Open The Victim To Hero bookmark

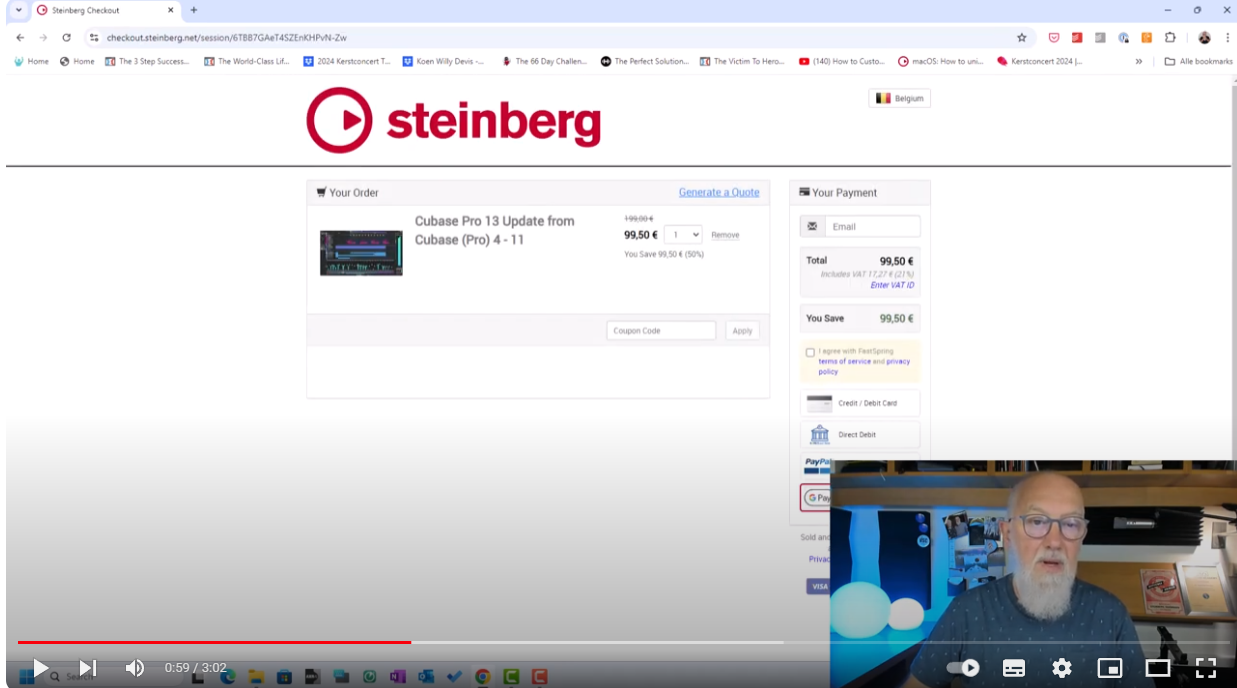click(743, 61)
